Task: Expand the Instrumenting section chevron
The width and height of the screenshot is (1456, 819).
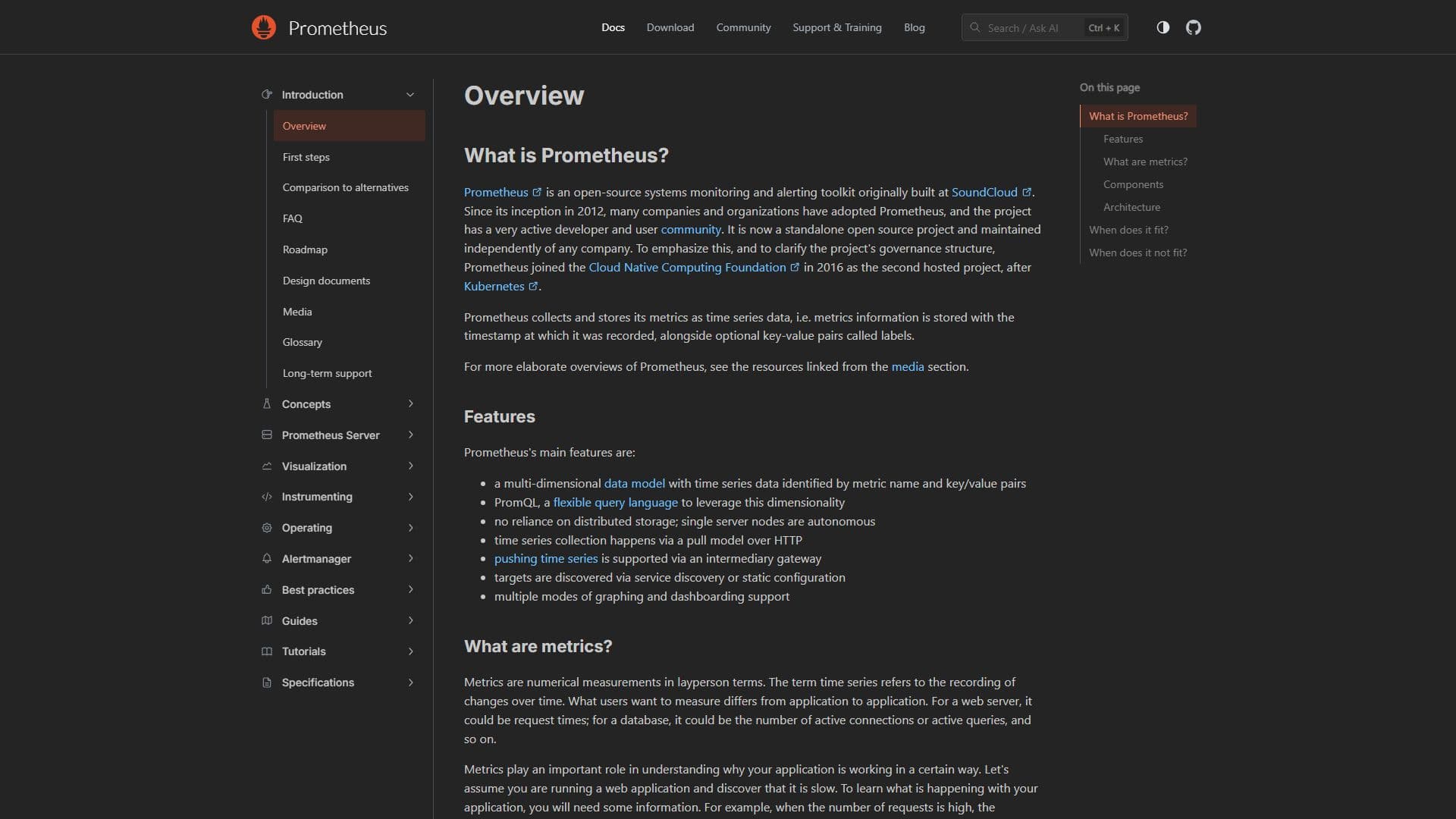Action: pos(410,497)
